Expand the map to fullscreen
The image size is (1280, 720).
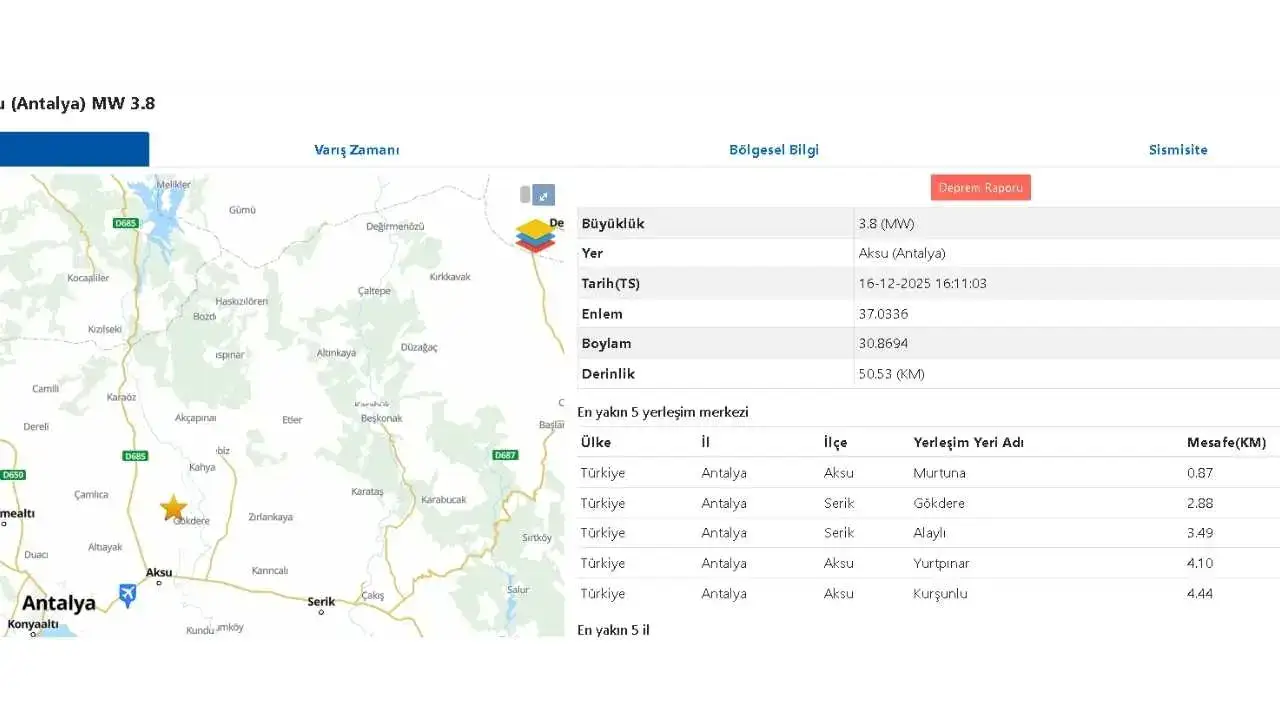(543, 195)
